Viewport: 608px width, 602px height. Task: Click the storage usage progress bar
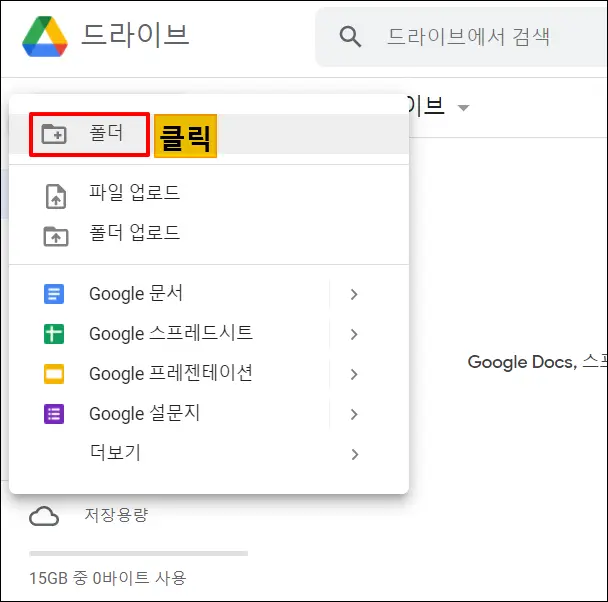(x=138, y=552)
